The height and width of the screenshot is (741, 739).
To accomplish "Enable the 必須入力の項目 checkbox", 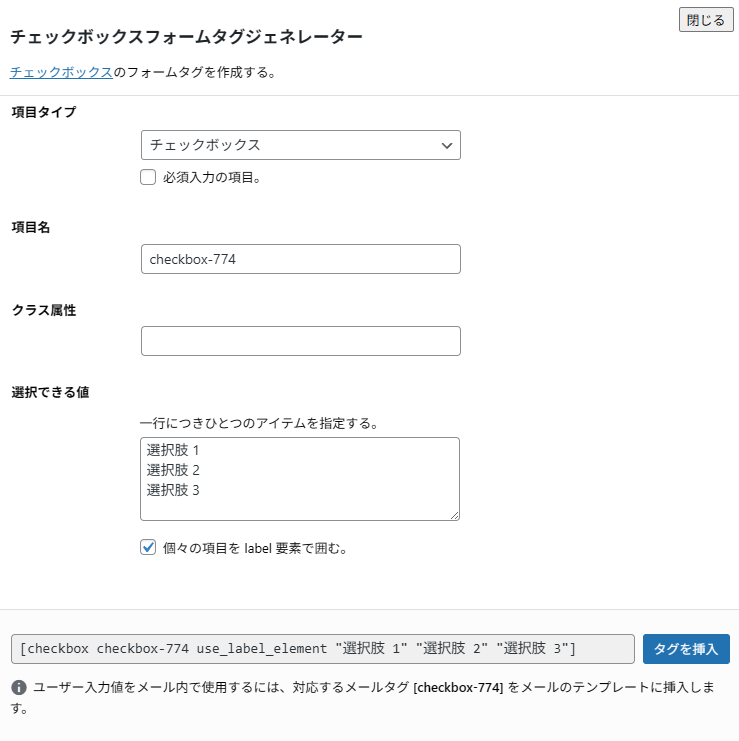I will click(x=148, y=178).
